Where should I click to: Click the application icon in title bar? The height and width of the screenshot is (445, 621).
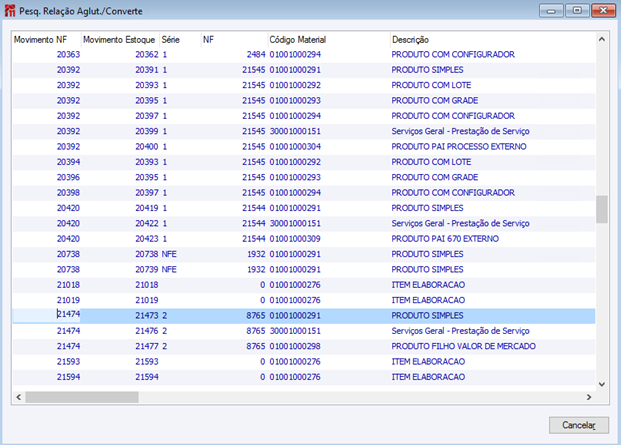10,11
